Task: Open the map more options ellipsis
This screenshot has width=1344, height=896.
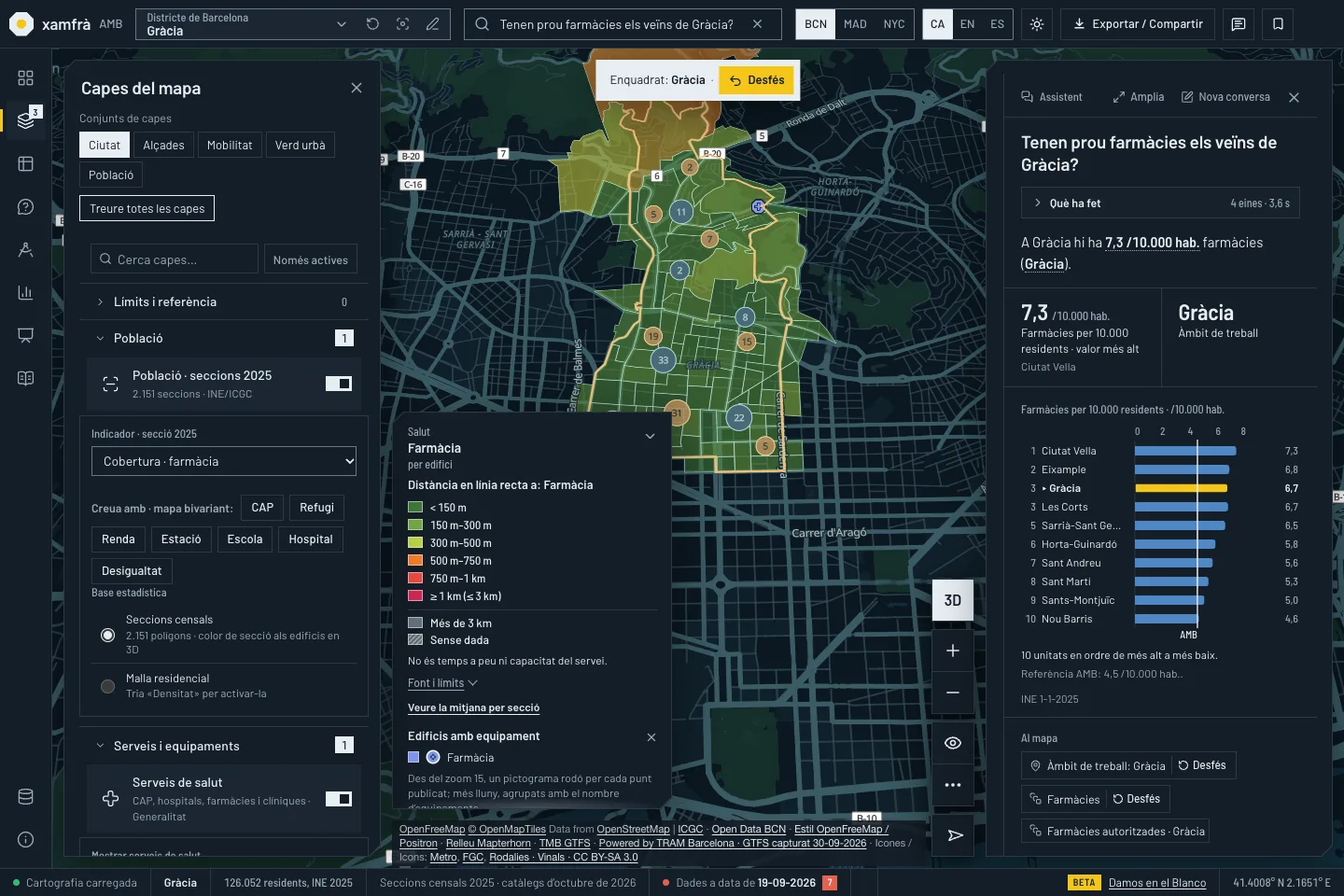Action: coord(953,785)
